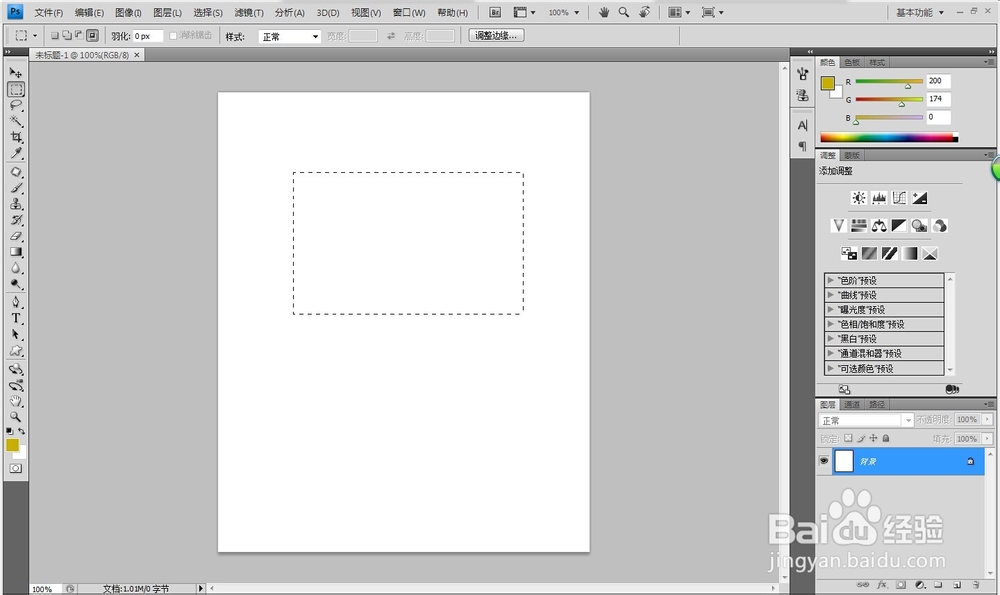Toggle Quick Mask mode
The height and width of the screenshot is (595, 1000).
point(16,468)
